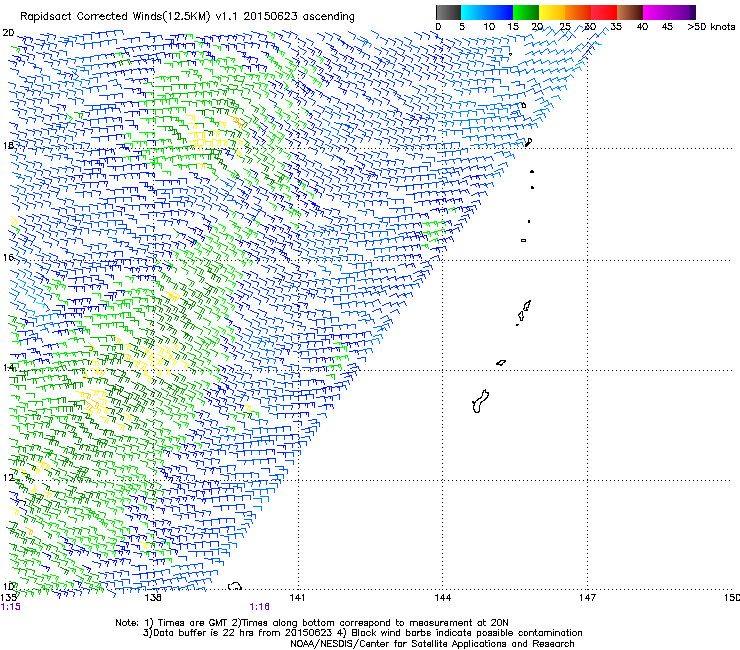Click the '14' latitude axis label
The image size is (740, 650).
(8, 367)
